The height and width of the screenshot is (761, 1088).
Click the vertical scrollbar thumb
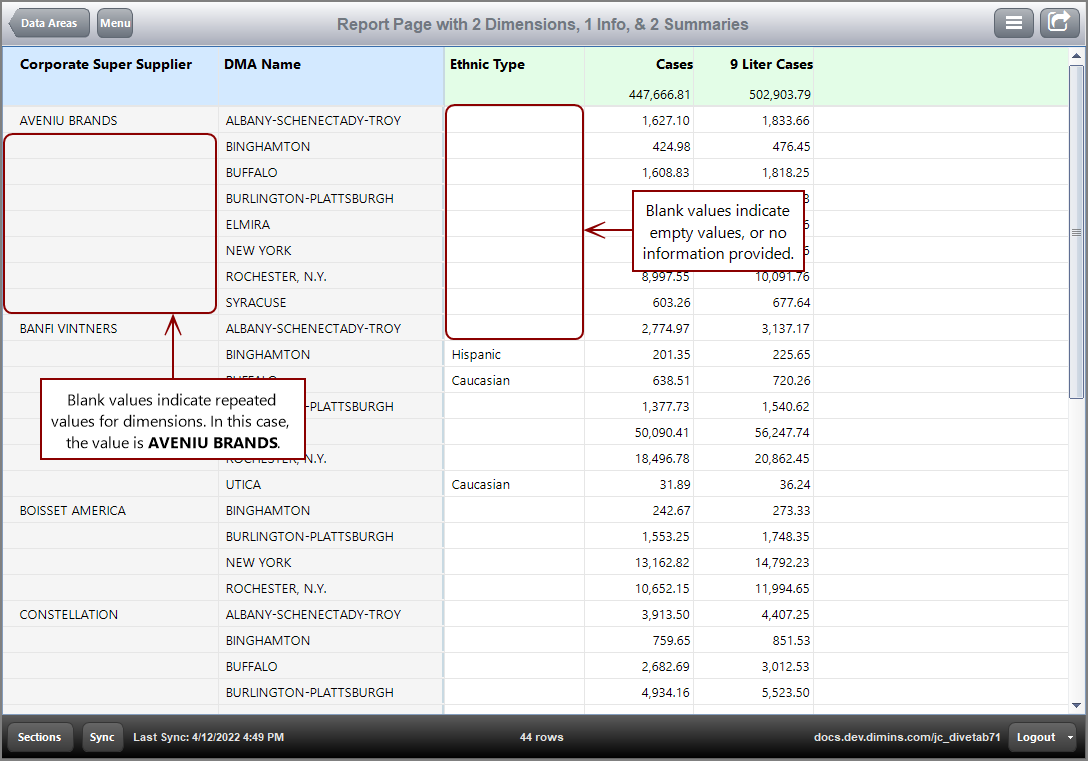coord(1076,232)
